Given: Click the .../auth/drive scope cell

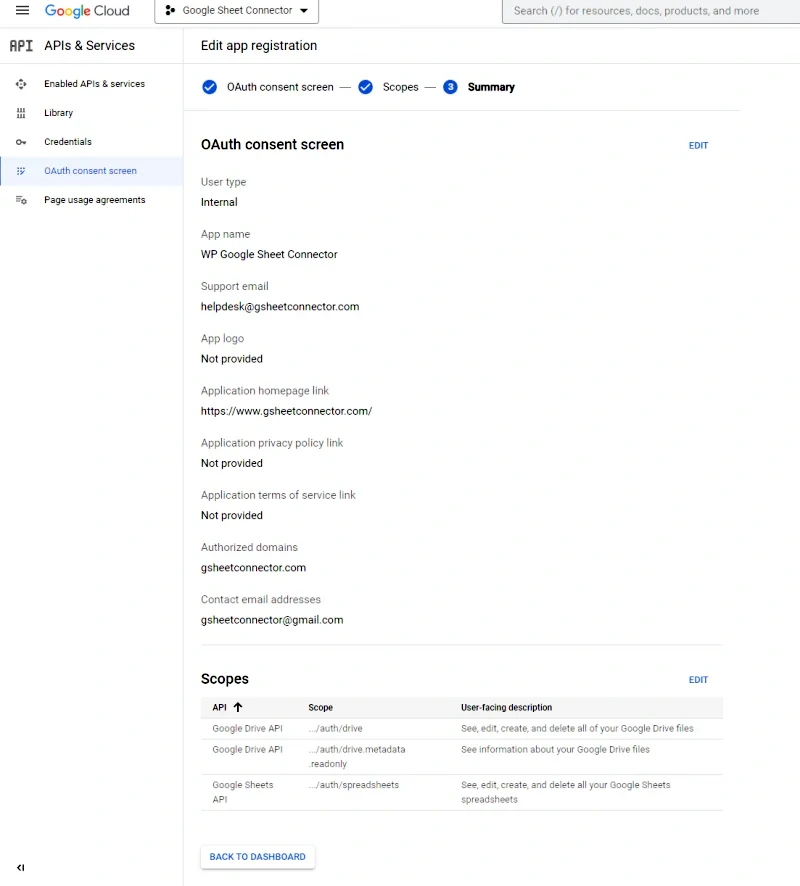Looking at the screenshot, I should tap(336, 728).
